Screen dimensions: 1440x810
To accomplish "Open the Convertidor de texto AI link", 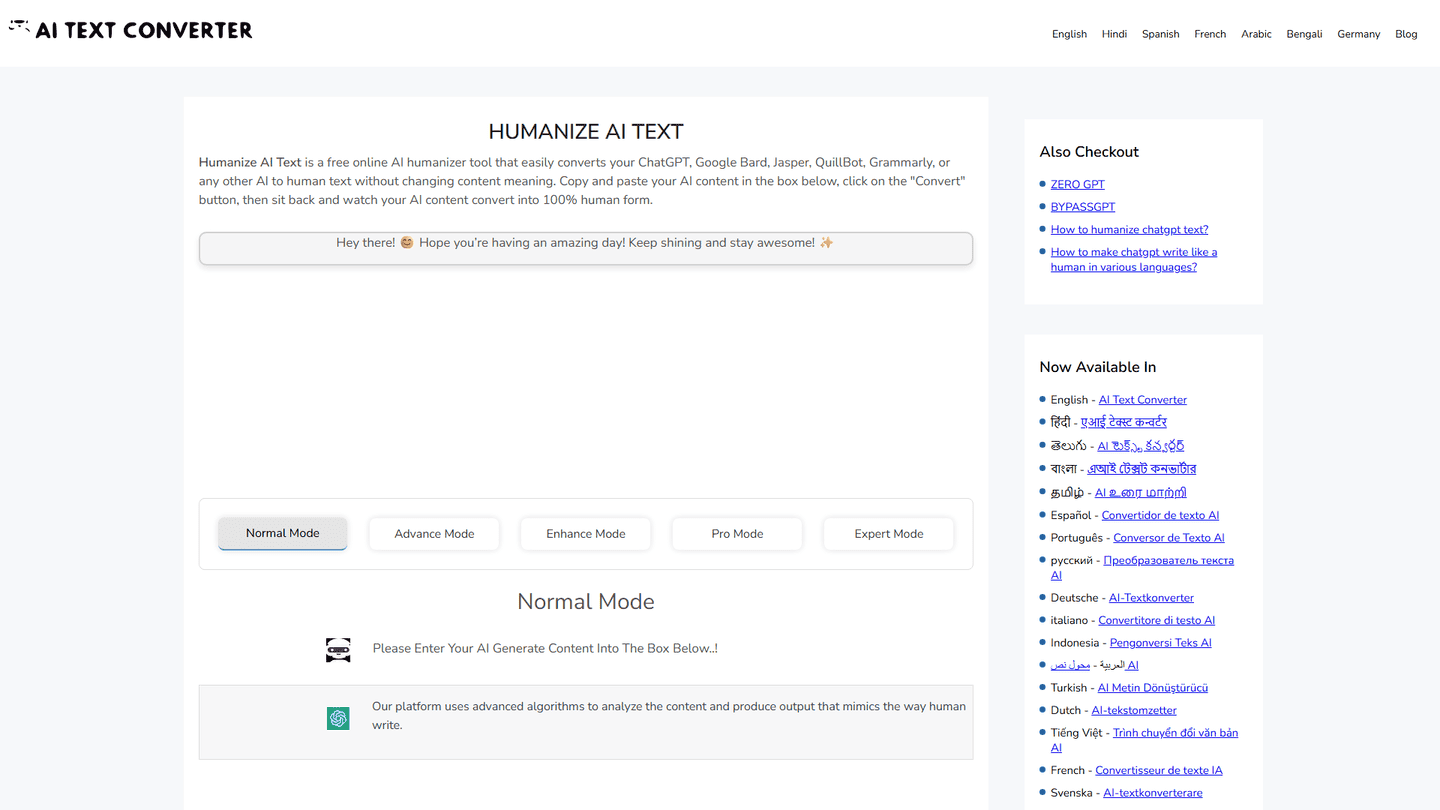I will tap(1160, 515).
